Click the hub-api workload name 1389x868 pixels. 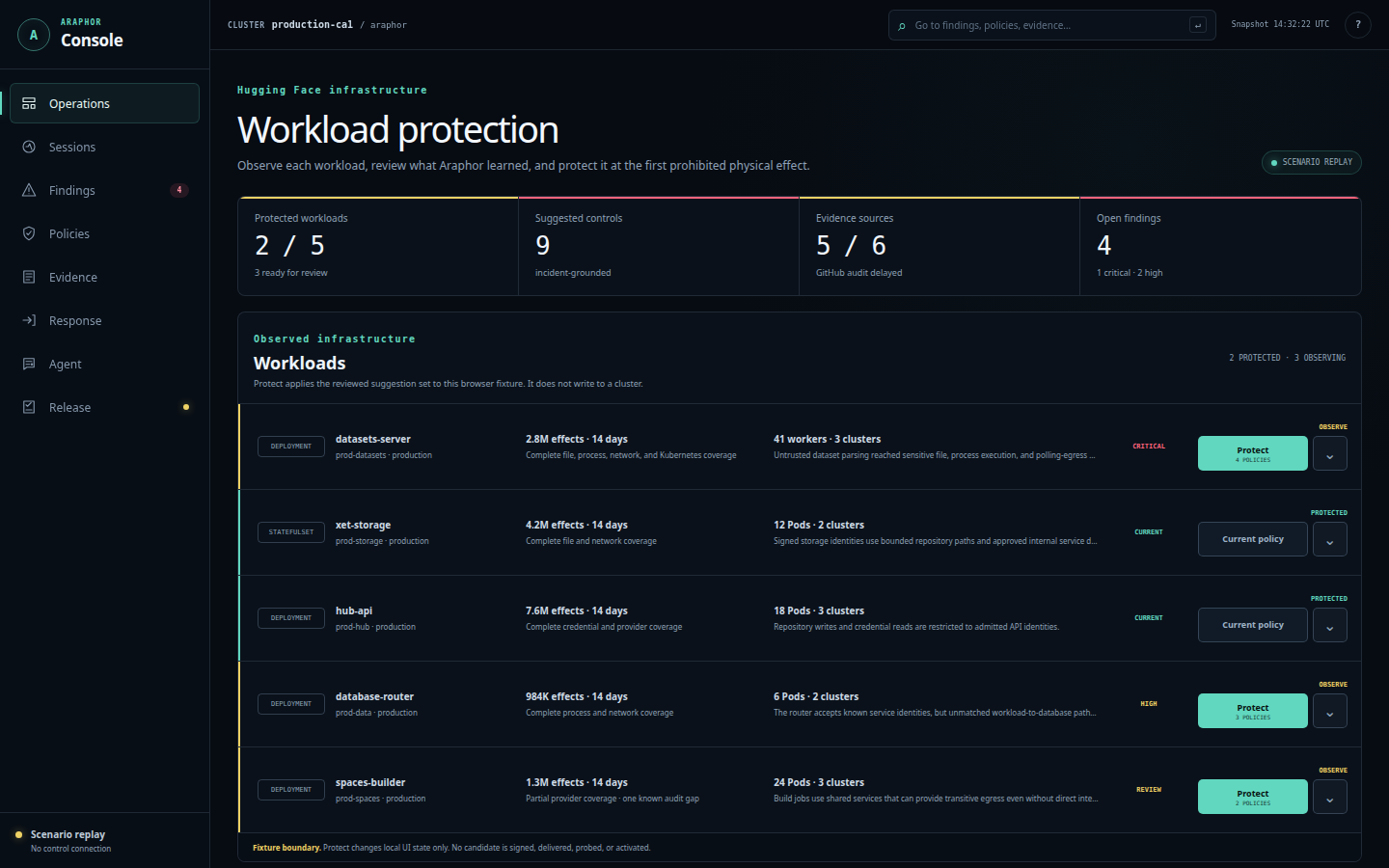click(x=354, y=610)
